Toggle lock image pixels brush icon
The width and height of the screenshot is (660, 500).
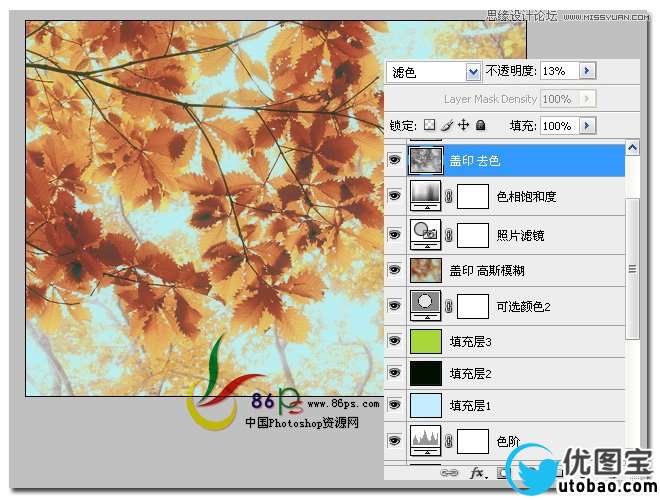click(x=447, y=125)
